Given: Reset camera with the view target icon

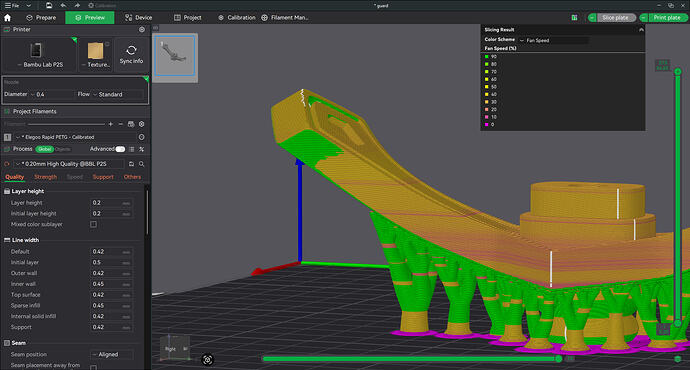Looking at the screenshot, I should pyautogui.click(x=207, y=359).
